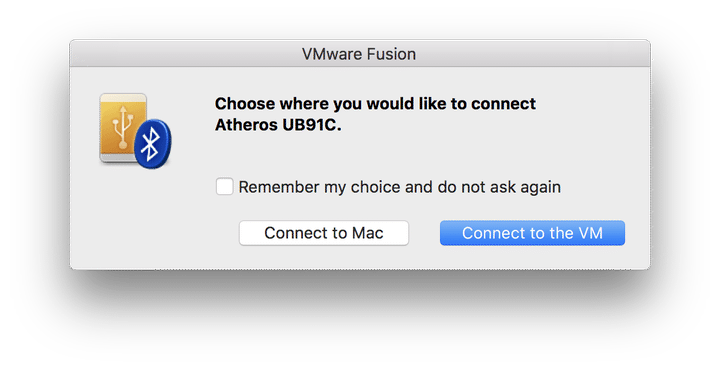This screenshot has height=369, width=720.
Task: Tick the box to stop asking again
Action: point(225,187)
